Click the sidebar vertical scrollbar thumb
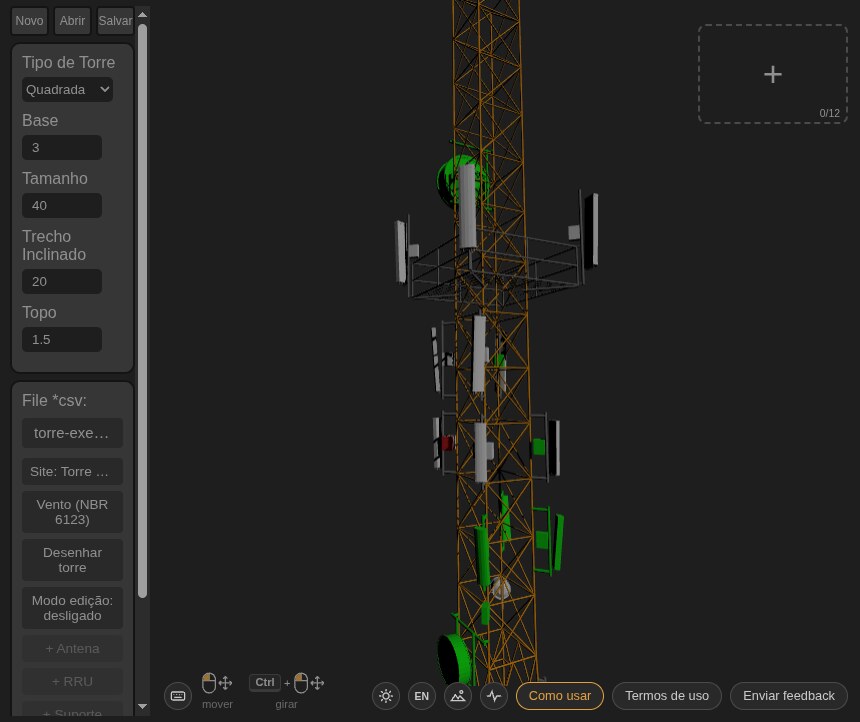Screen dimensions: 860x722 (143, 311)
